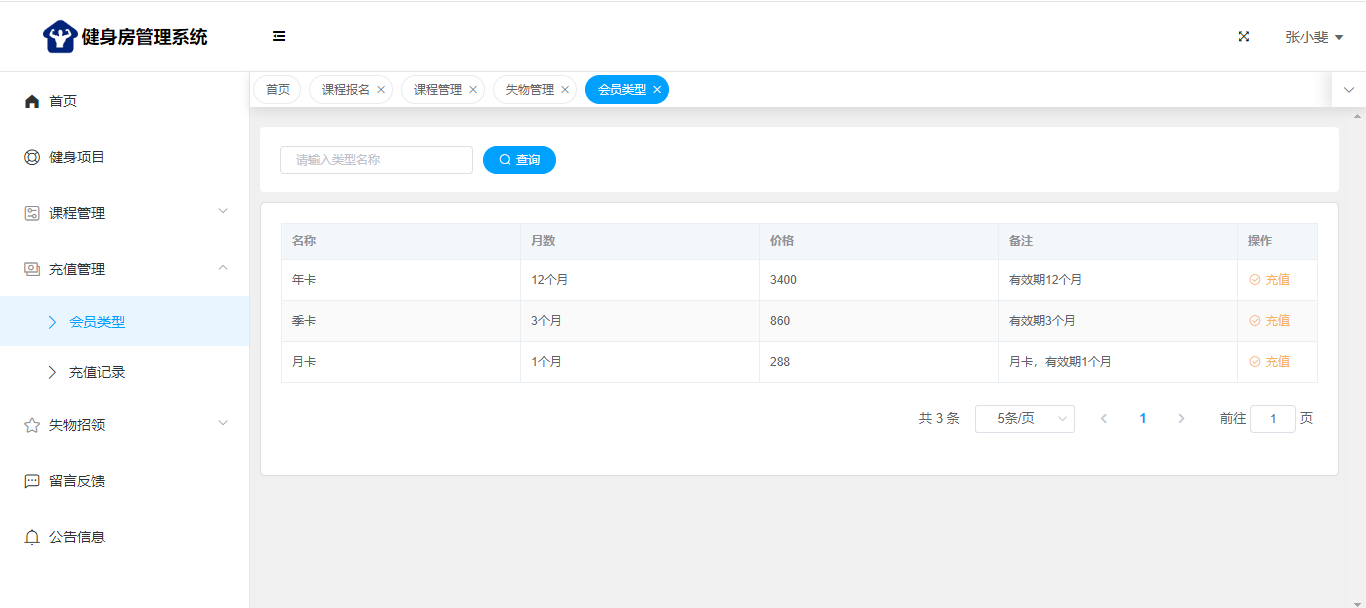Click the 有效期3个月 remark cell

coord(1118,321)
